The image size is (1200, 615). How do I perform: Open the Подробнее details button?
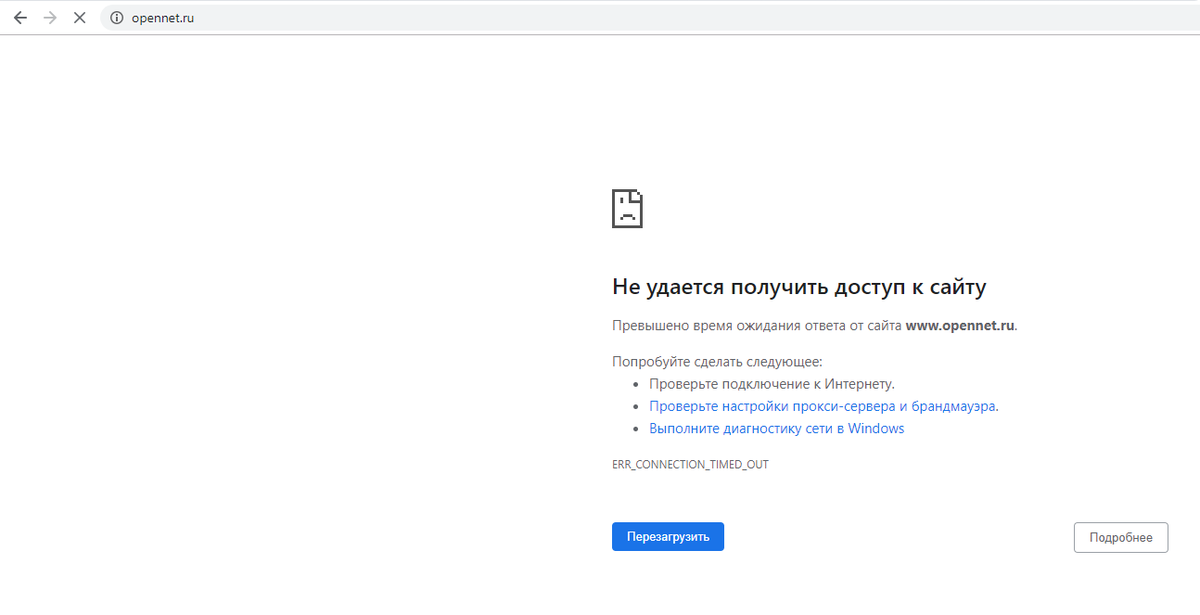click(1120, 537)
